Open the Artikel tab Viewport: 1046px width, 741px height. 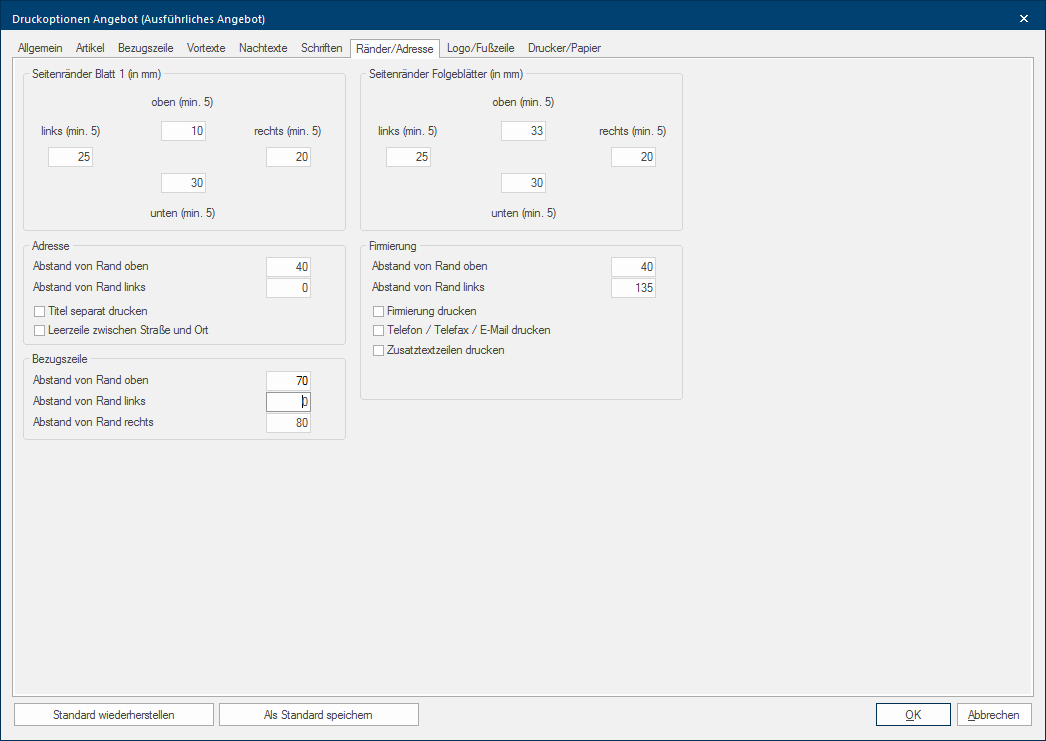pos(90,48)
